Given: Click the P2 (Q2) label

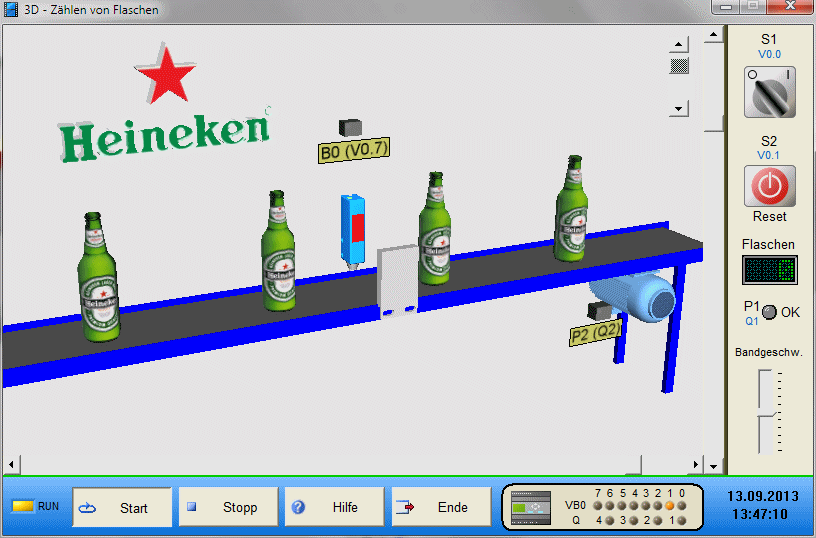Looking at the screenshot, I should coord(596,333).
